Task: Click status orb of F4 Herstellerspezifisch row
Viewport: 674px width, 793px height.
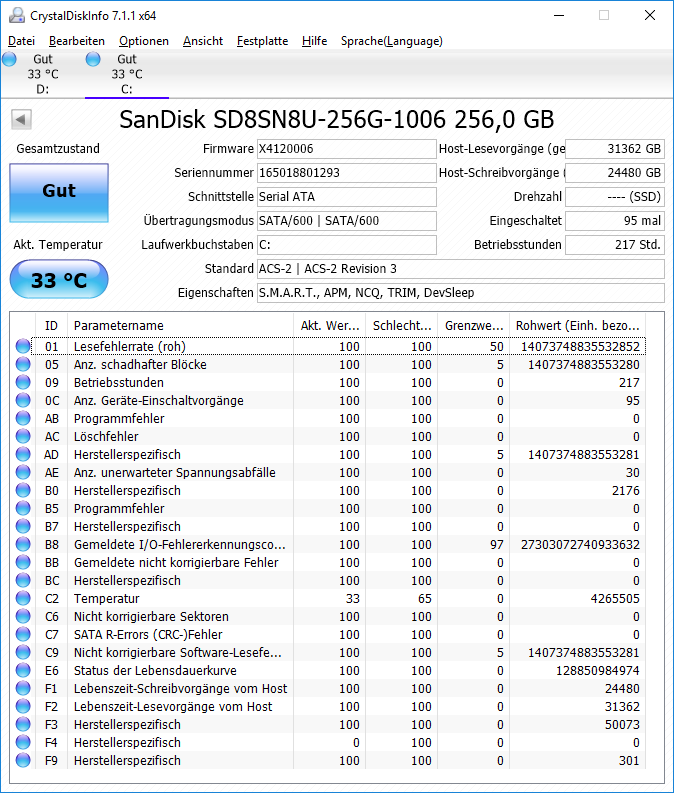Action: click(x=23, y=743)
